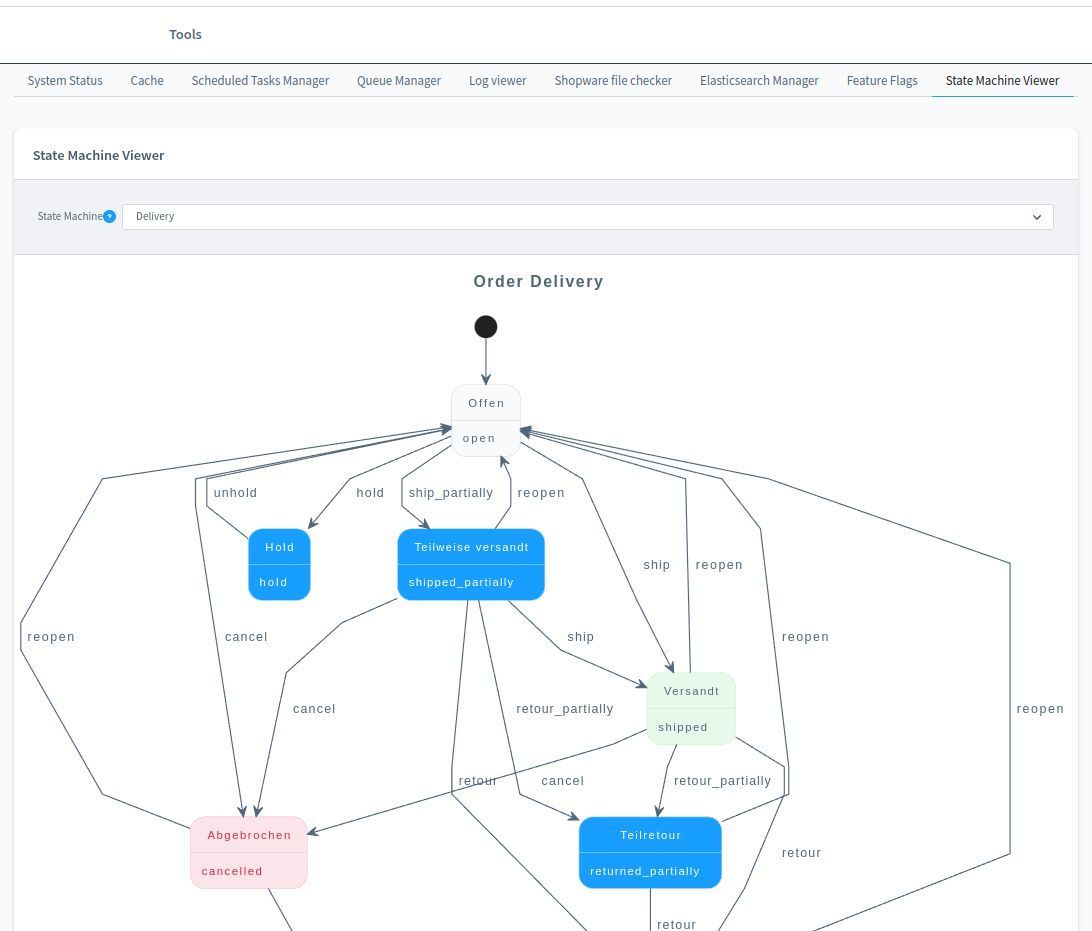Open the Elasticsearch Manager tab
Viewport: 1092px width, 931px height.
coord(759,81)
